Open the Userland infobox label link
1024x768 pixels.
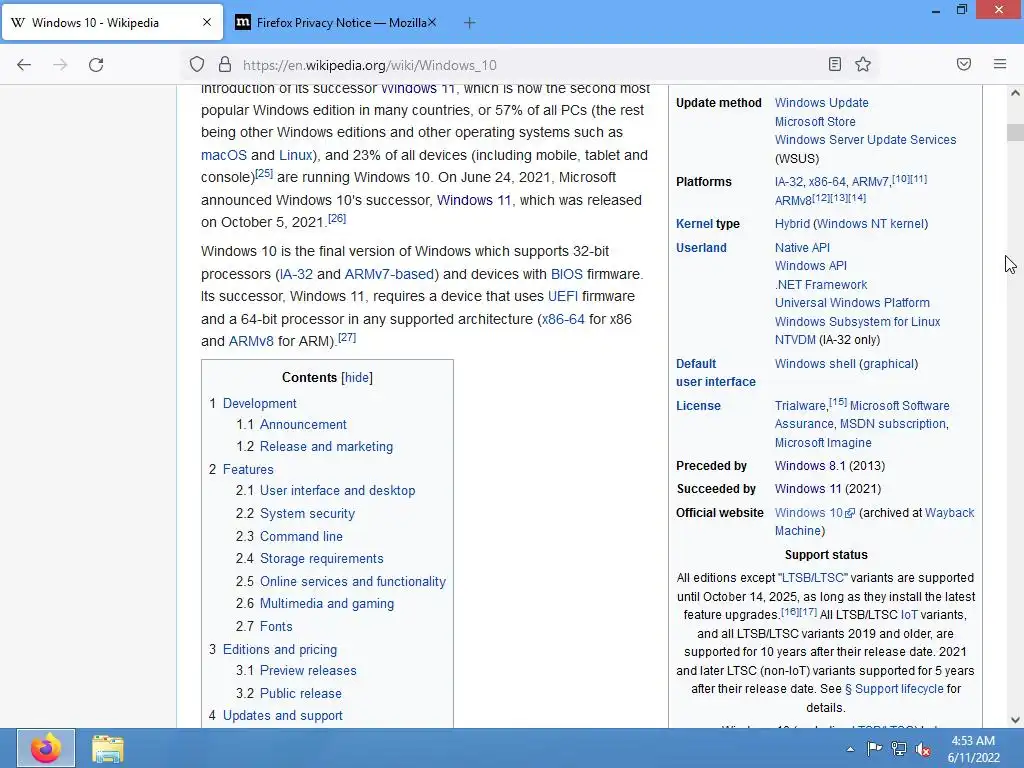click(x=701, y=248)
